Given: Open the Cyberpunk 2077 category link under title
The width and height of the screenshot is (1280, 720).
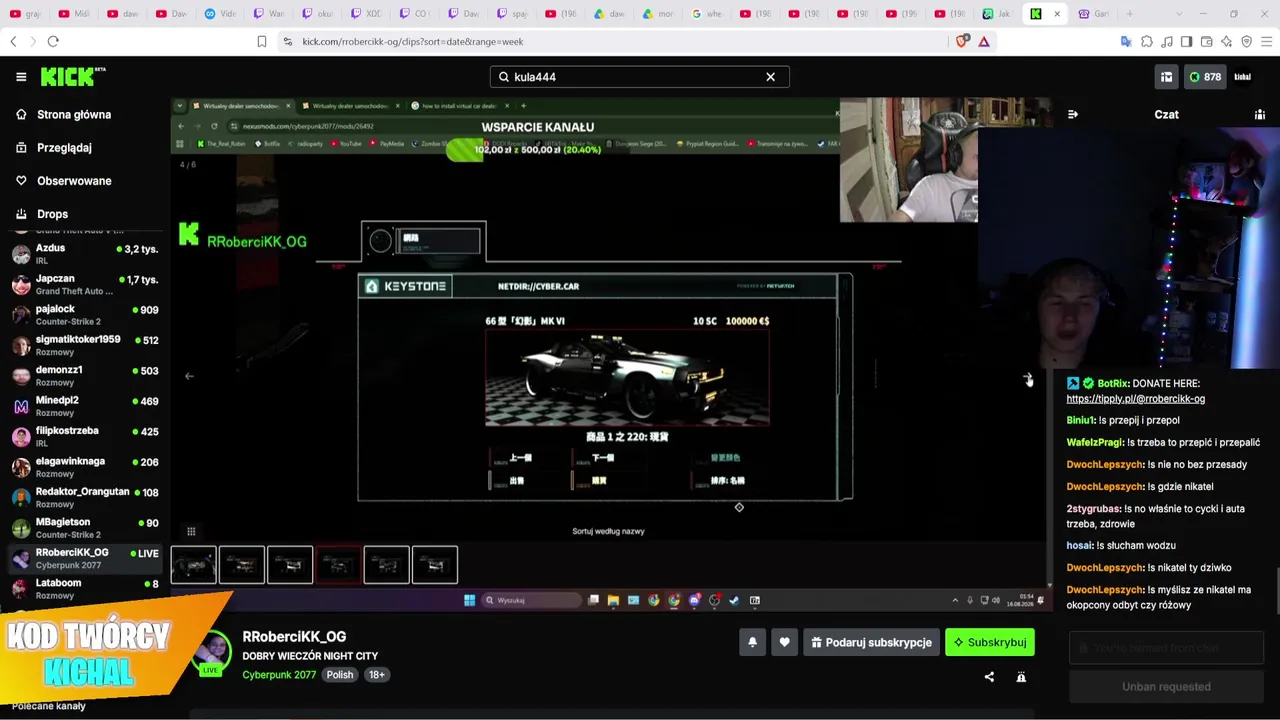Looking at the screenshot, I should click(x=279, y=675).
